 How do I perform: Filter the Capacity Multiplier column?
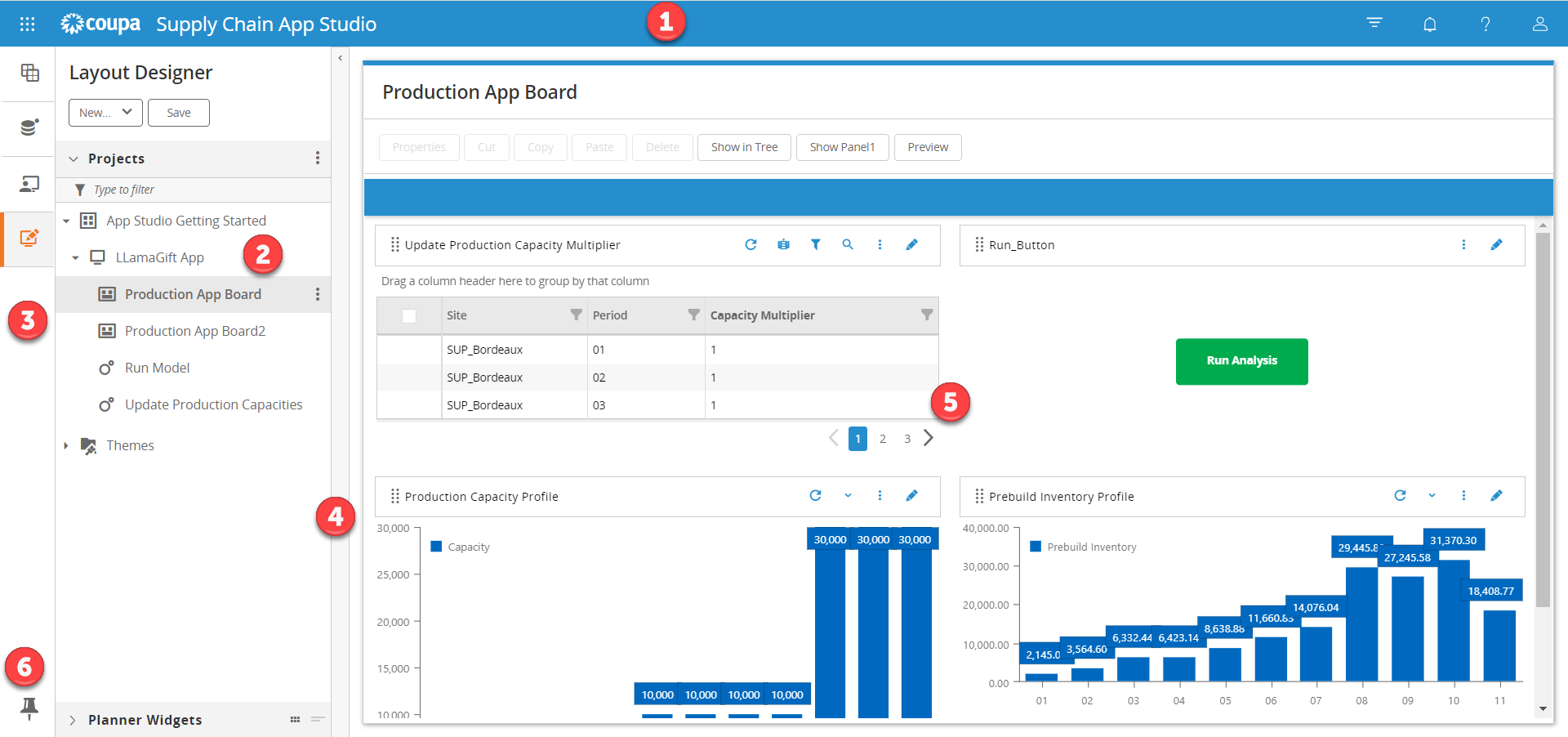coord(927,315)
